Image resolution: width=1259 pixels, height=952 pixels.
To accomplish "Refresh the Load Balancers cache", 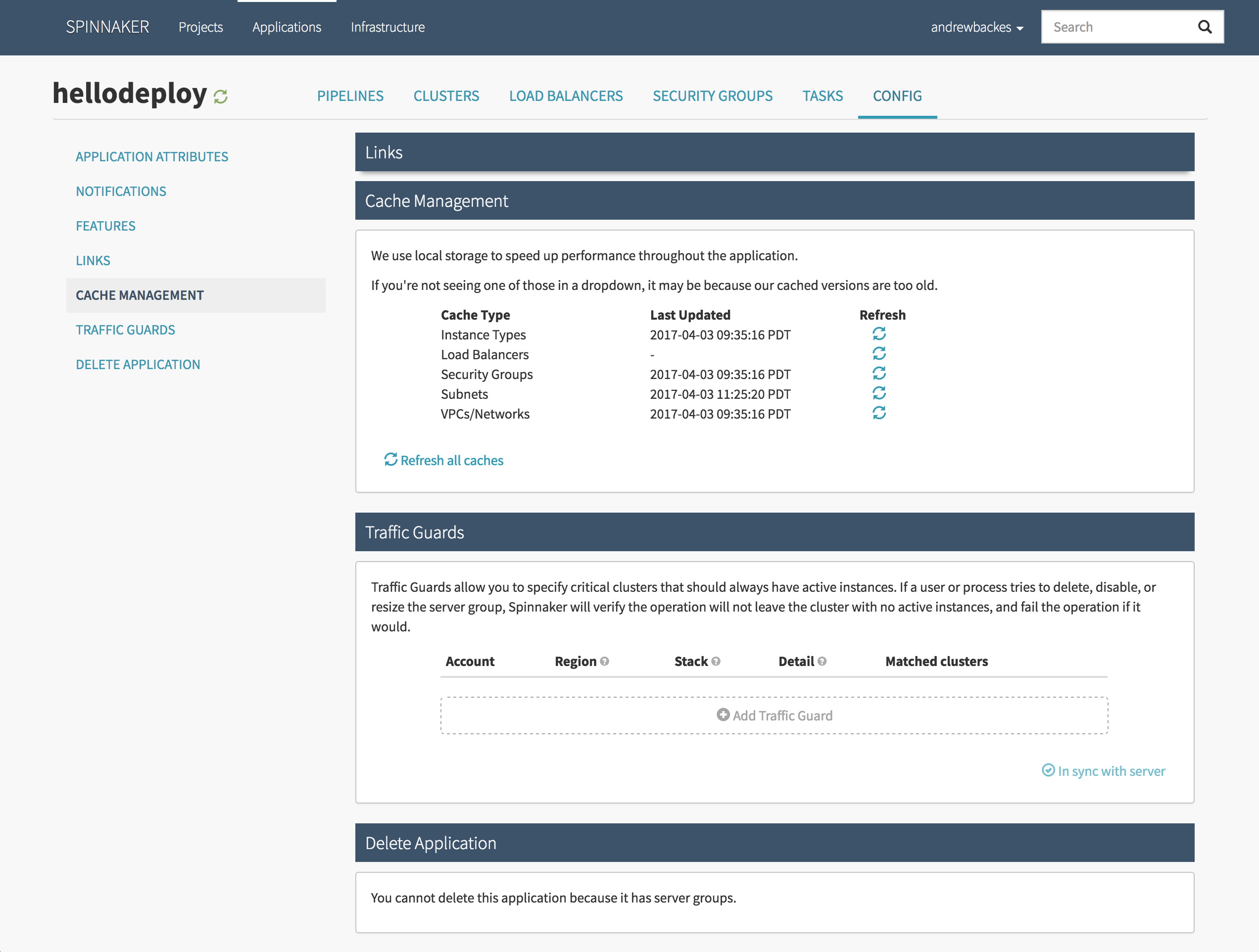I will pos(879,354).
